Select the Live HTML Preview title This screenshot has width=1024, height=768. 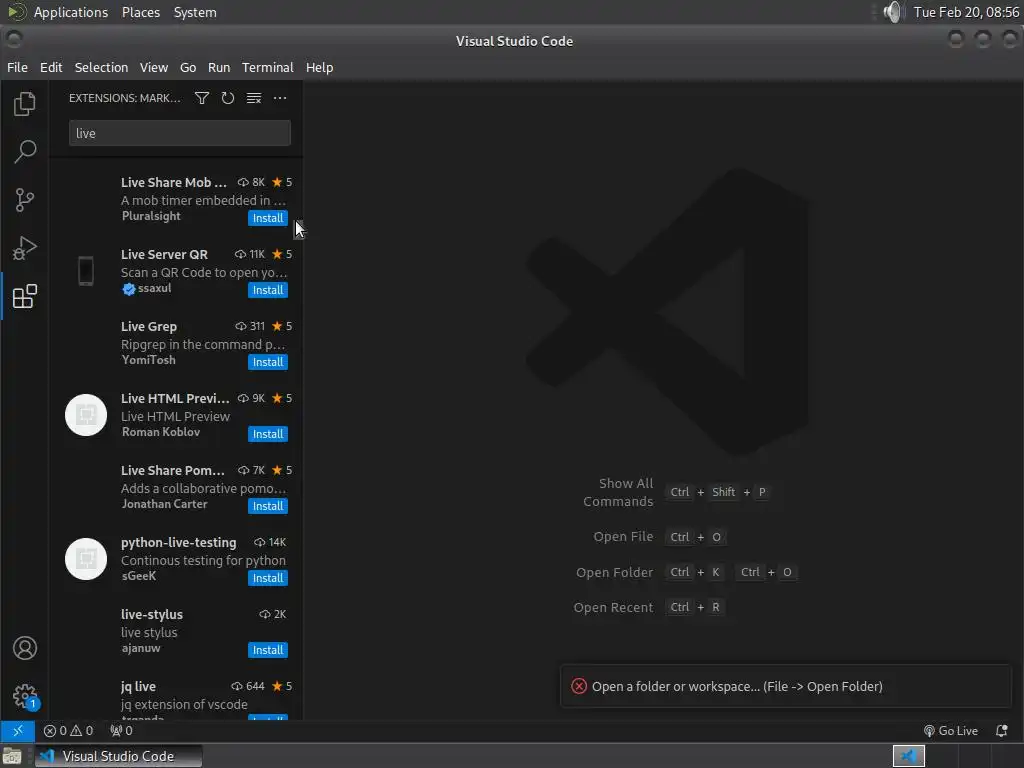tap(175, 398)
